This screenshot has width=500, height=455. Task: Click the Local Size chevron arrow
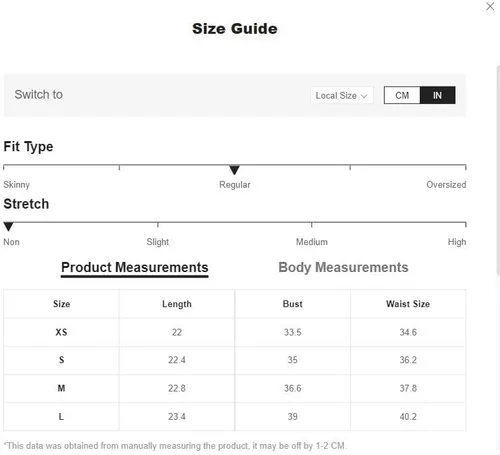pyautogui.click(x=364, y=96)
